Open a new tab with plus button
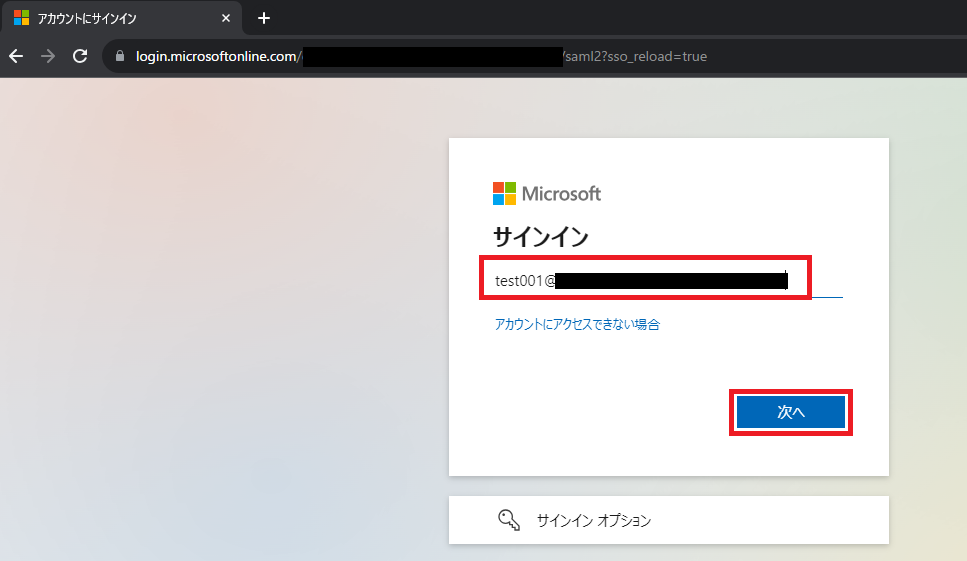The width and height of the screenshot is (967, 561). pyautogui.click(x=264, y=18)
